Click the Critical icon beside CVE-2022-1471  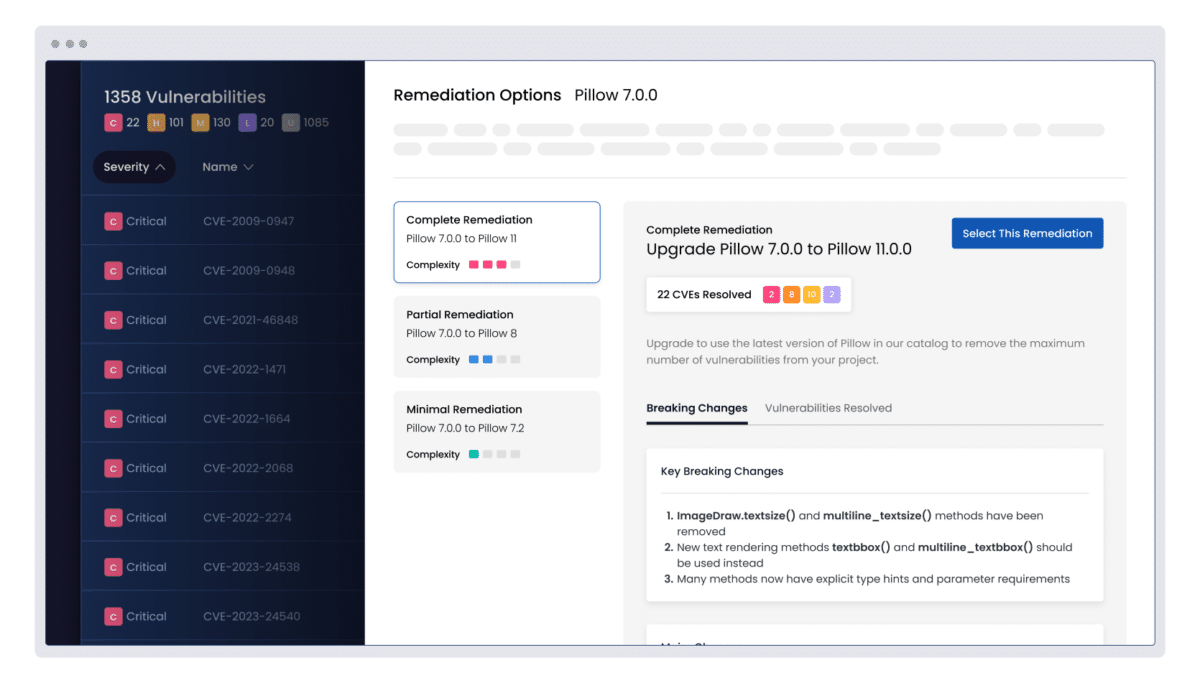[x=113, y=369]
